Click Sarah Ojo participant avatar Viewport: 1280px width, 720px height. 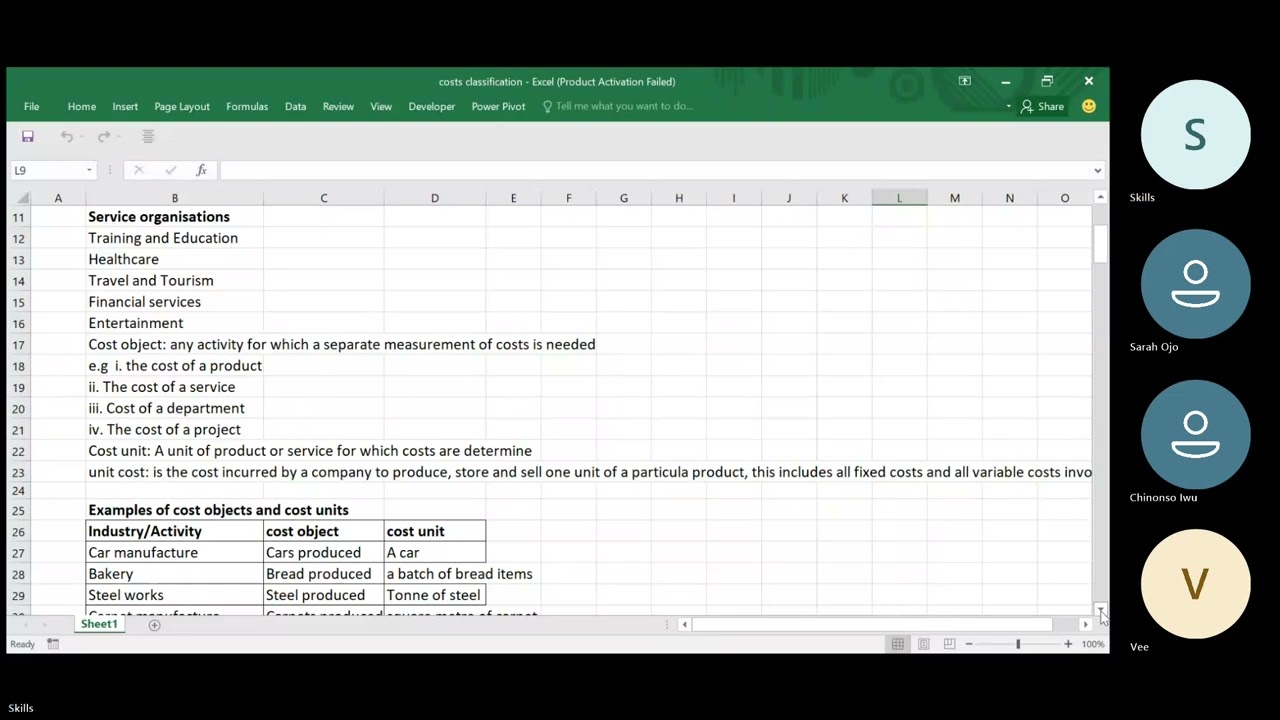[x=1196, y=284]
